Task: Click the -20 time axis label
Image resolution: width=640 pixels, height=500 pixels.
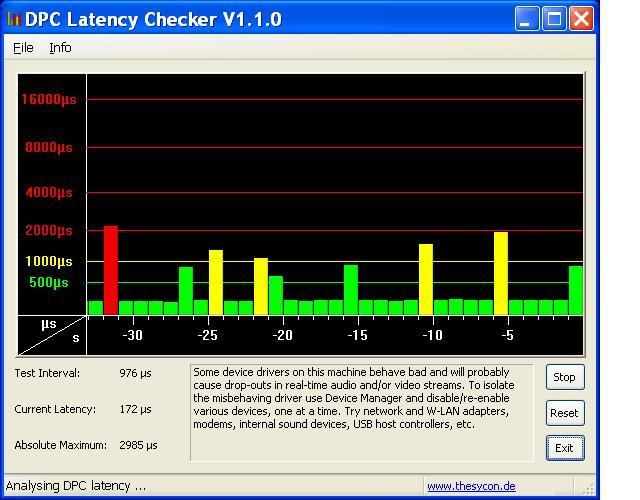Action: point(282,336)
